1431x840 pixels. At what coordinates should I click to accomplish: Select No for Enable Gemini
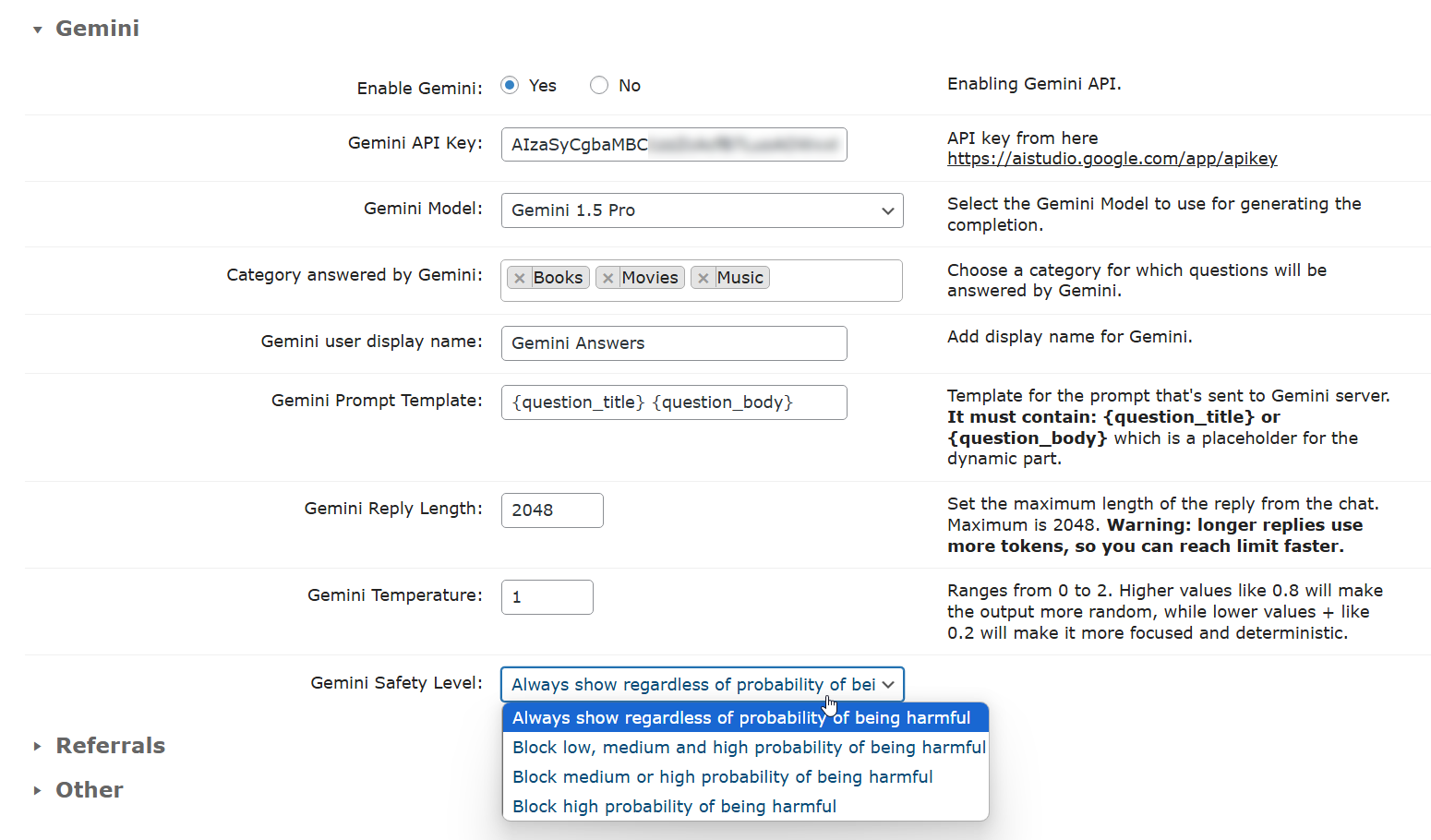pos(599,85)
